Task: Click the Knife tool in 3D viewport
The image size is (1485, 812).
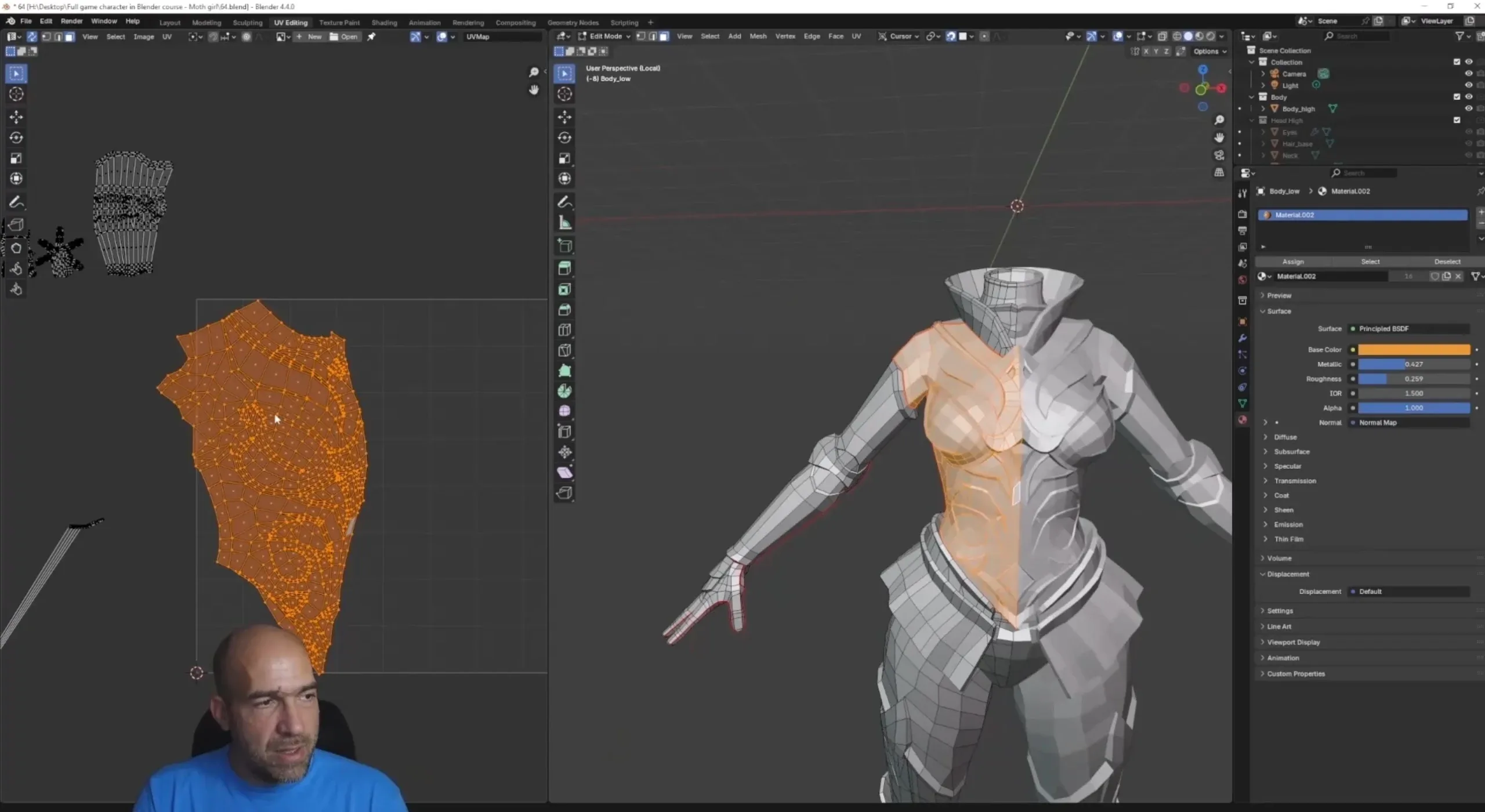Action: [x=564, y=350]
